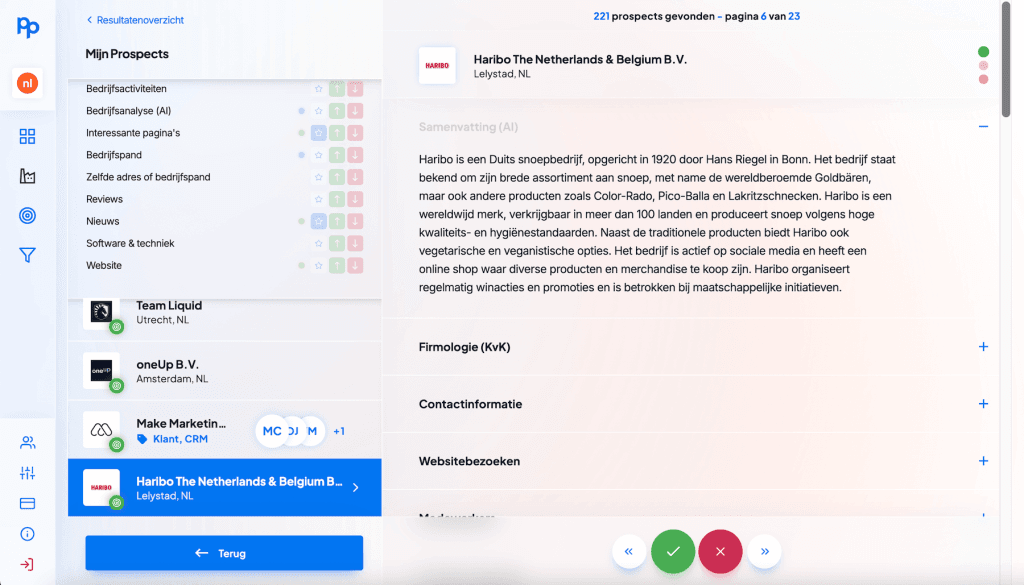Toggle the star for Interessante pagina's

coord(318,133)
